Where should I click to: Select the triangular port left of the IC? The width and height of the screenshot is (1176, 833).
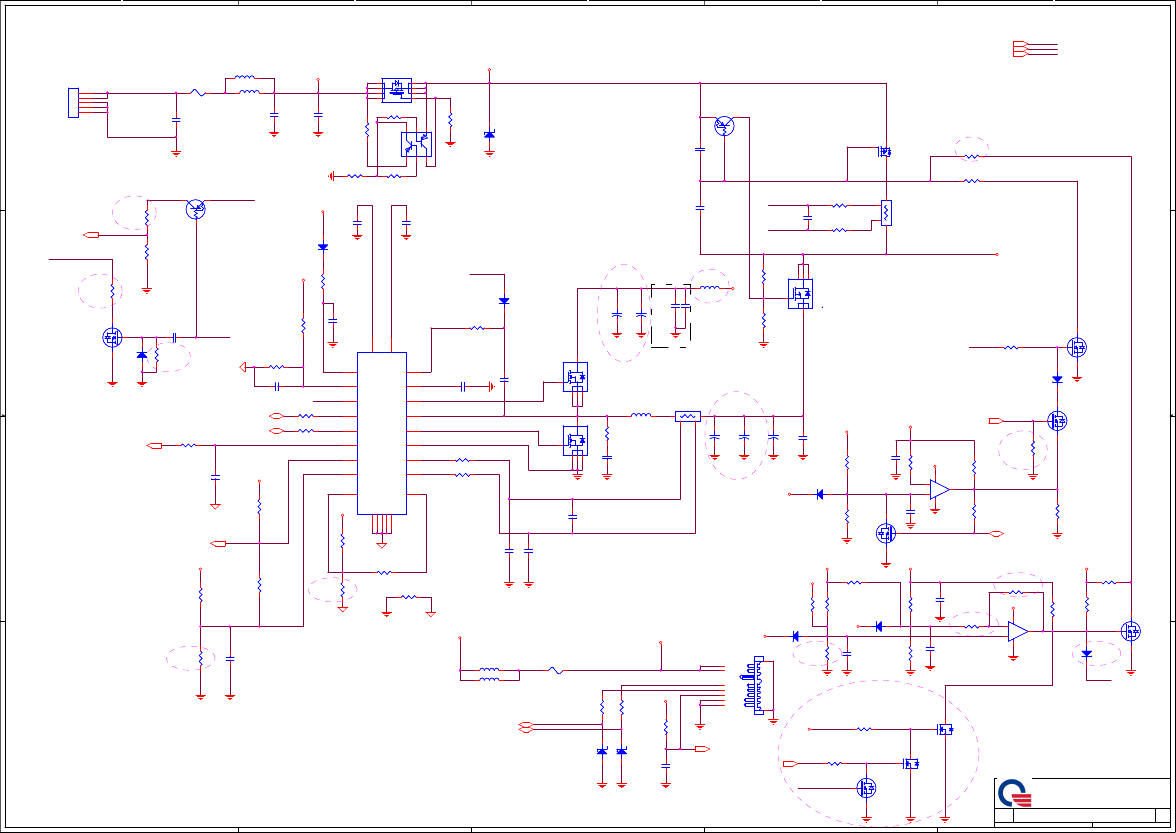point(243,367)
